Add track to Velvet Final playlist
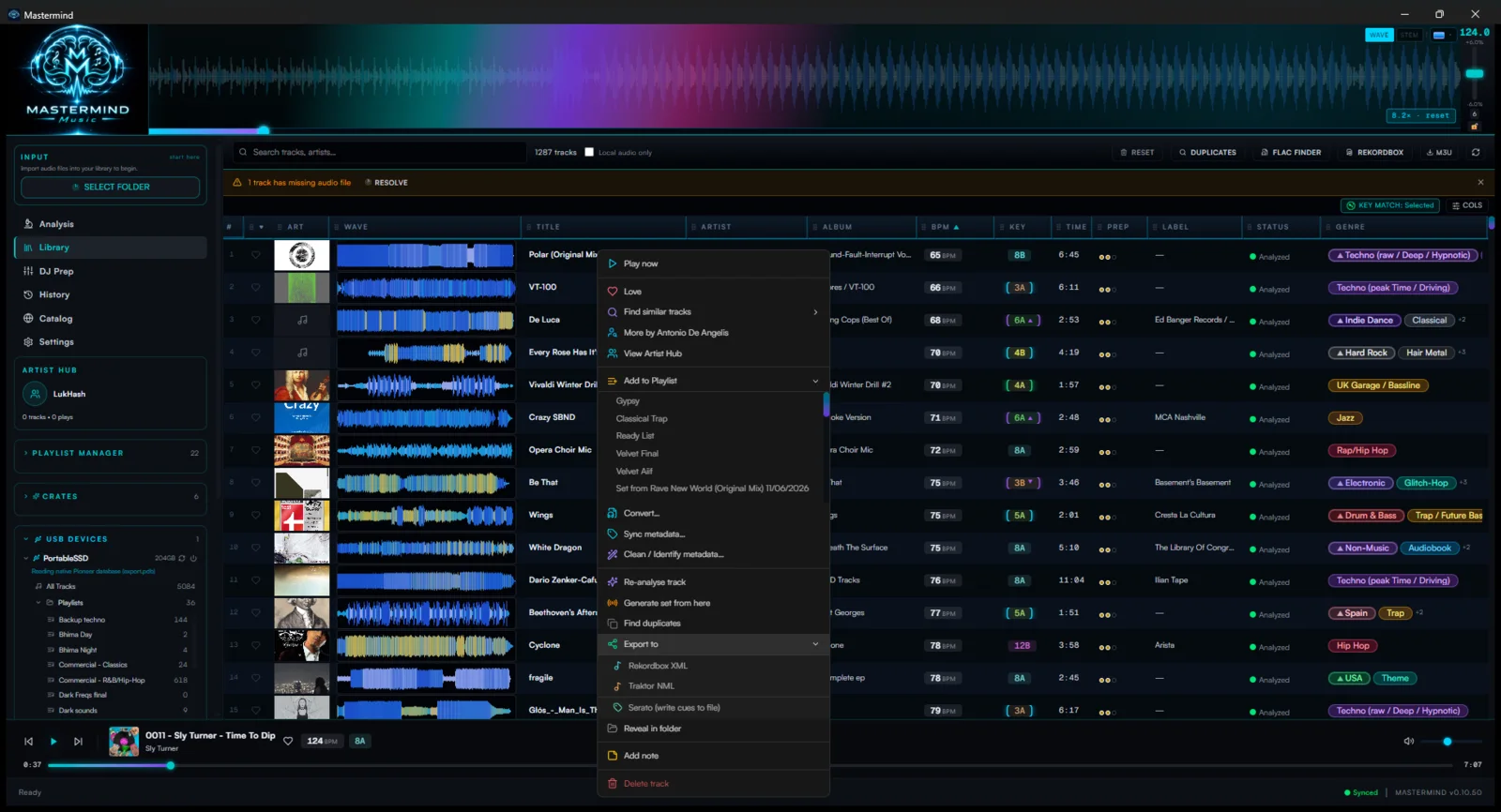 tap(637, 454)
